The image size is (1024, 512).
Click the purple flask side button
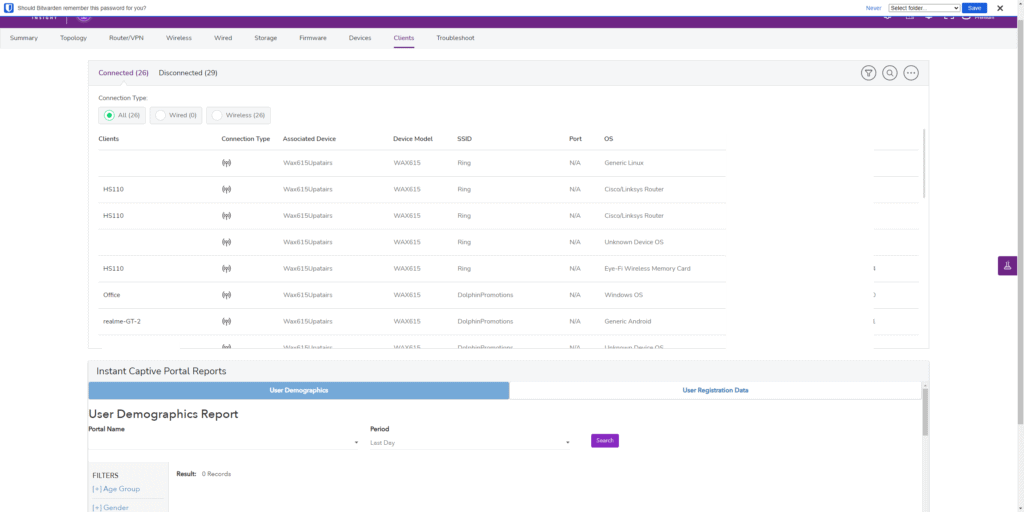click(x=1007, y=266)
